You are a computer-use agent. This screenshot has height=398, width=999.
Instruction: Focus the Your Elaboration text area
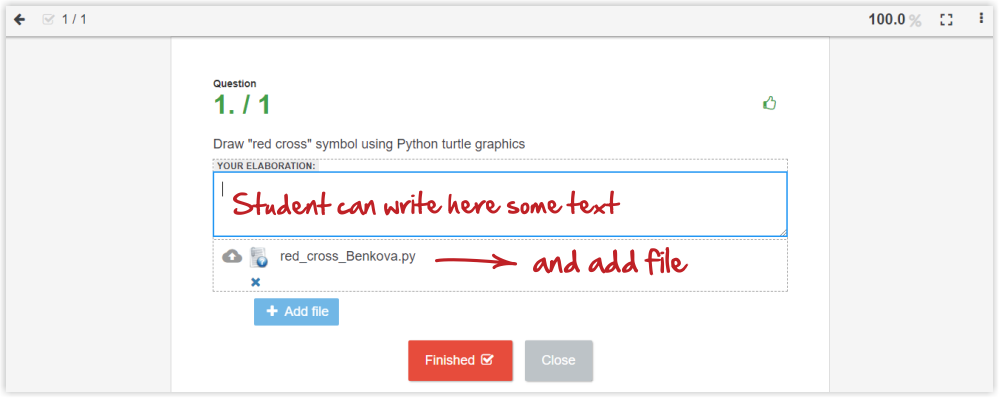click(x=500, y=204)
